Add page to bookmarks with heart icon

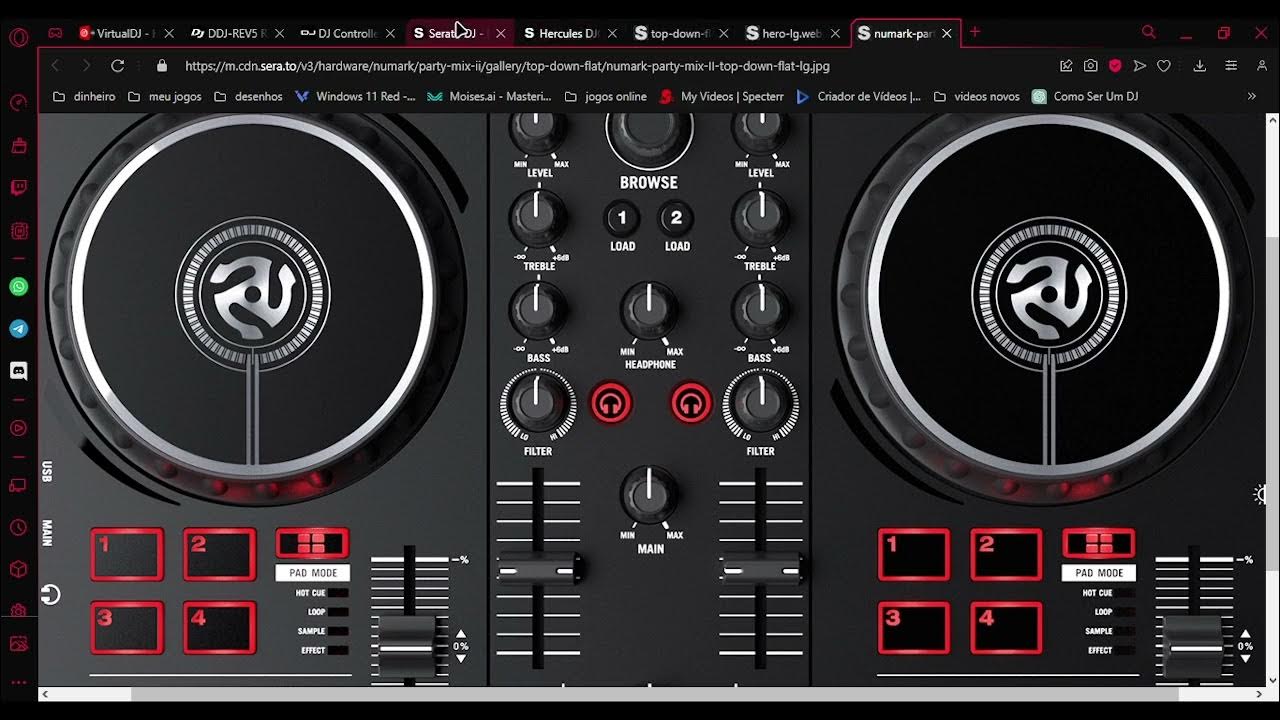coord(1164,66)
